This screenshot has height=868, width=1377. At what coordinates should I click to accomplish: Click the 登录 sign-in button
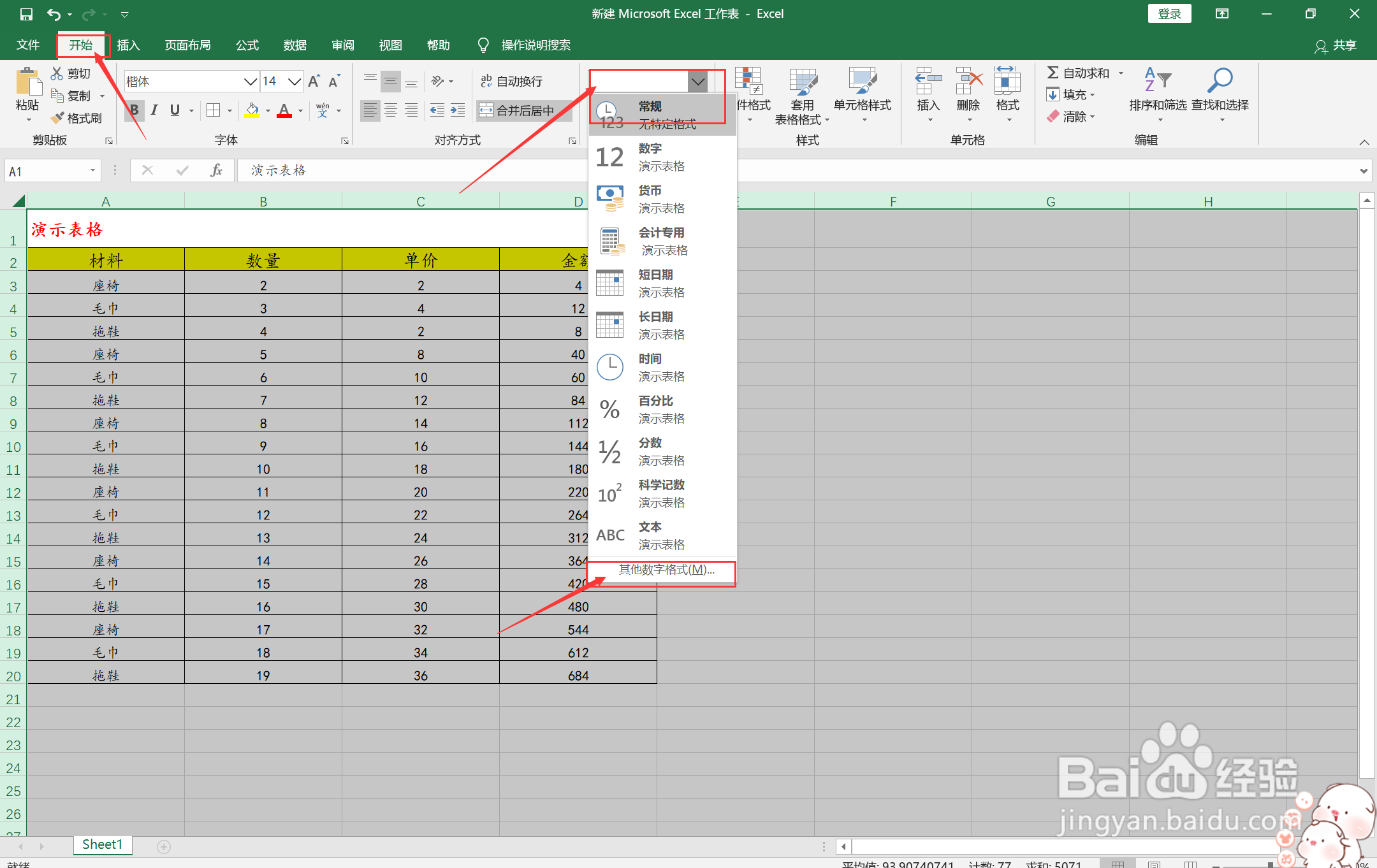(x=1169, y=14)
